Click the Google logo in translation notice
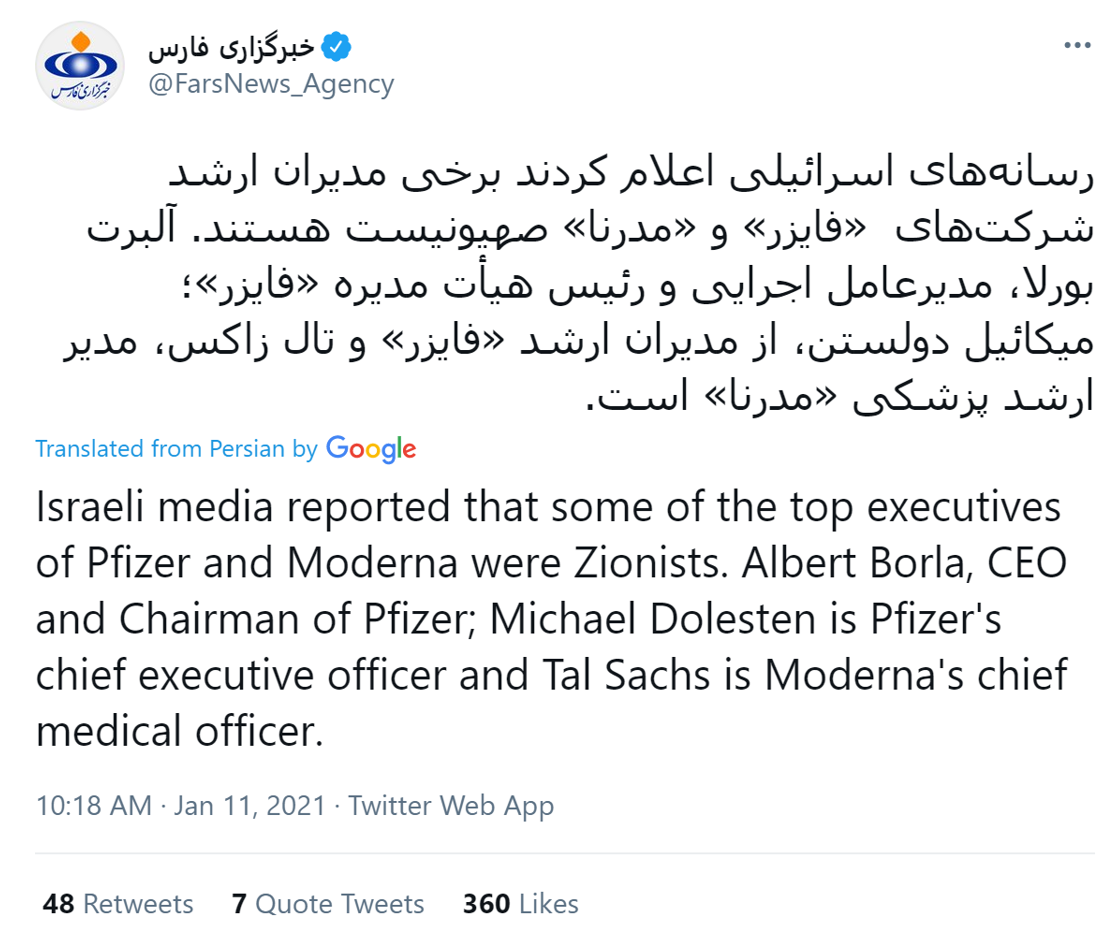 point(371,449)
